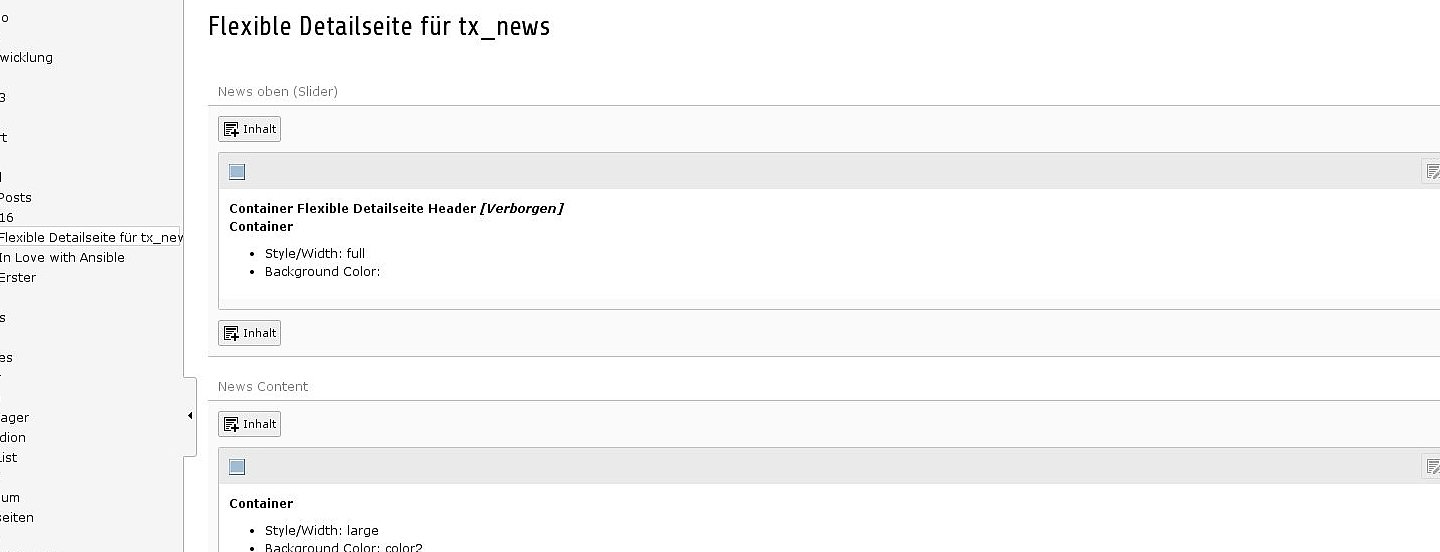Select the 'Erster' page in the tree
The height and width of the screenshot is (552, 1440).
[18, 277]
